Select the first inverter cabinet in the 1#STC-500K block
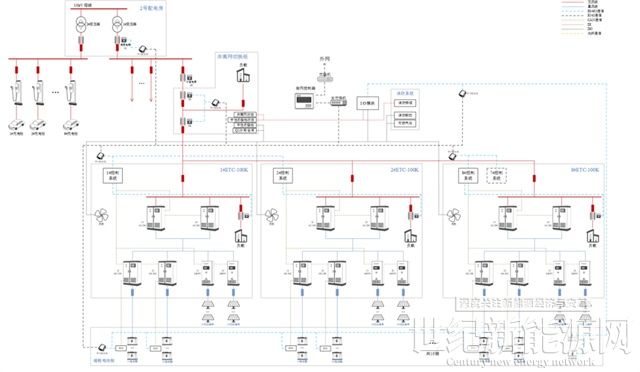The width and height of the screenshot is (640, 372). 156,218
